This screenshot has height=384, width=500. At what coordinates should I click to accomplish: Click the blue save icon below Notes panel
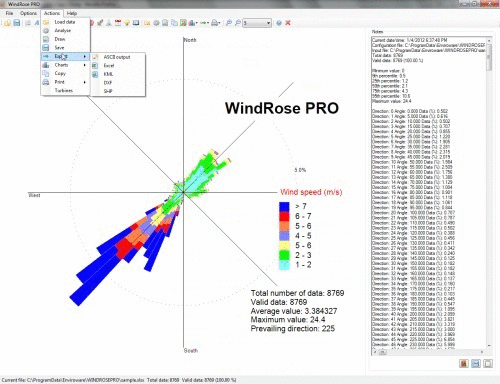[476, 363]
